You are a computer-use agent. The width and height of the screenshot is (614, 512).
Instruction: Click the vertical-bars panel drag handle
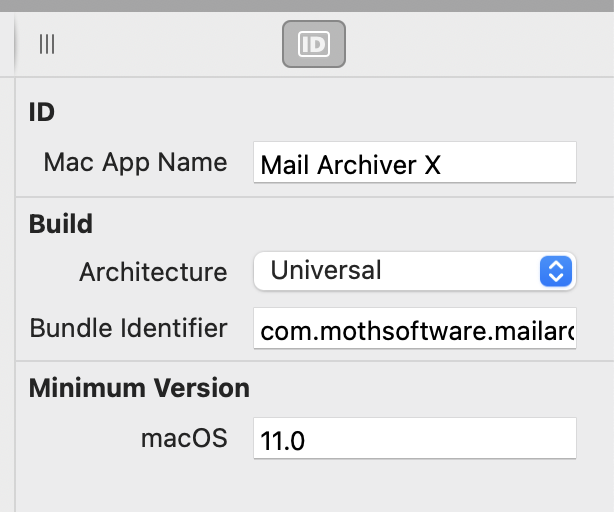click(47, 44)
